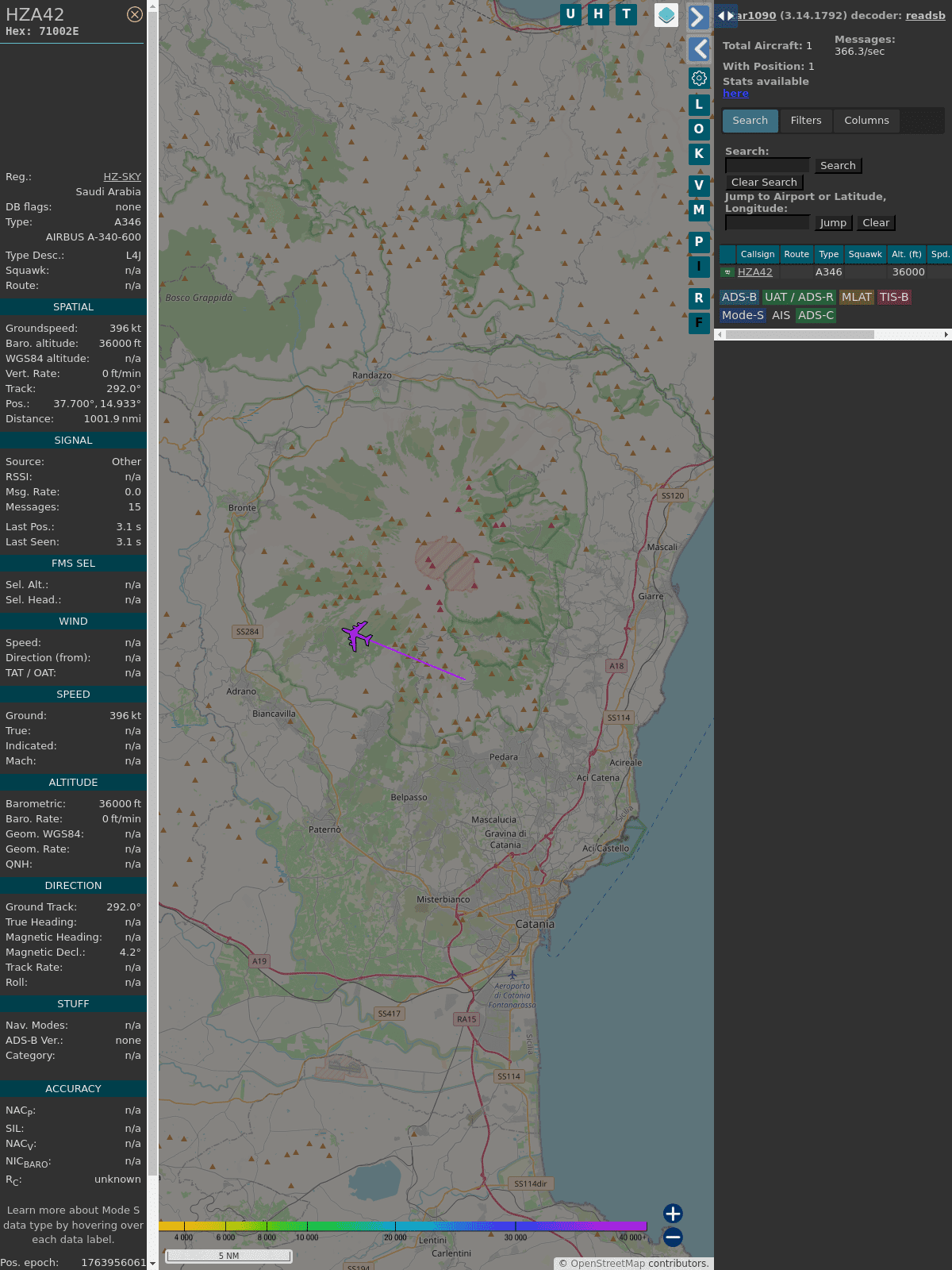
Task: Switch to the Filters tab
Action: pos(806,121)
